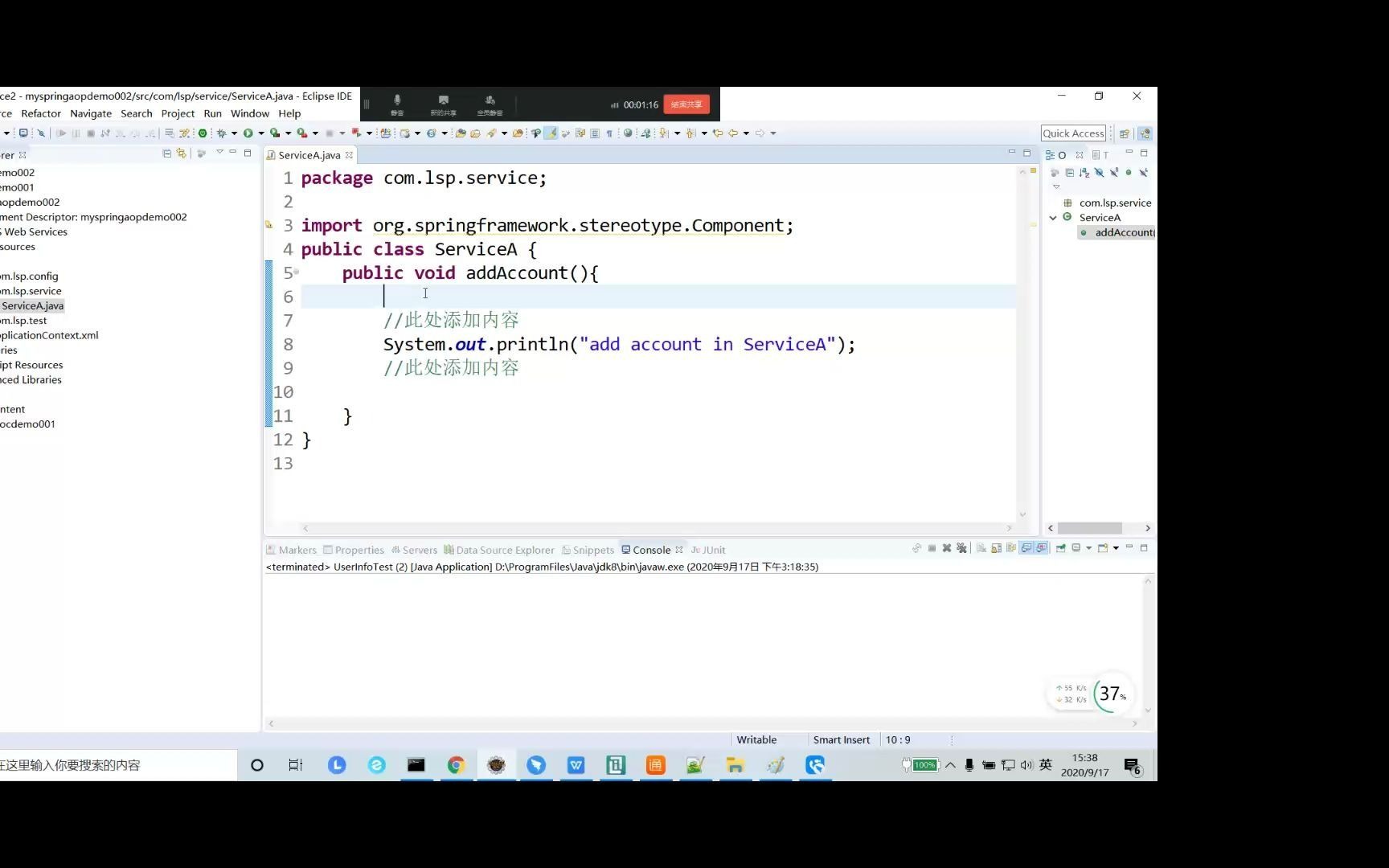Toggle Show Whitespace Characters pilcrow icon

(x=609, y=133)
